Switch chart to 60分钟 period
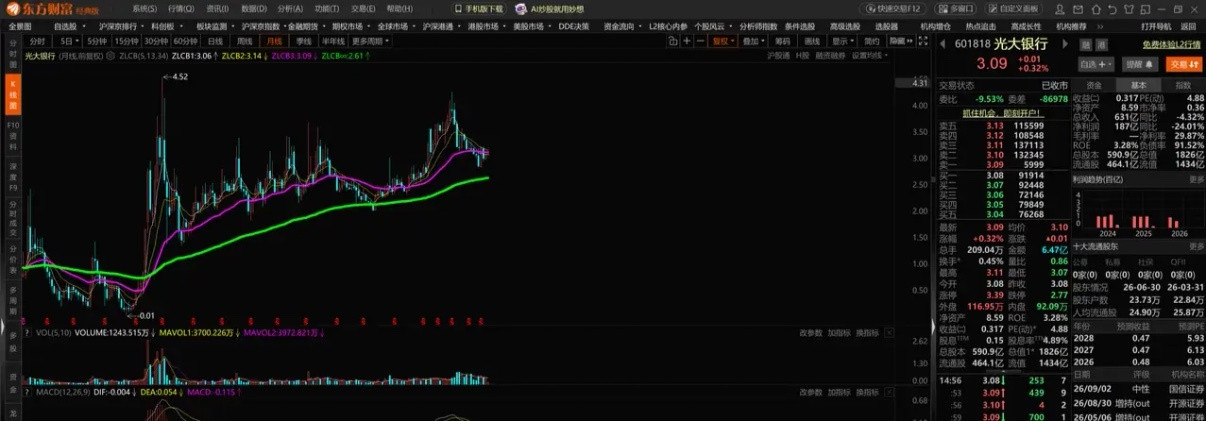 pos(185,41)
